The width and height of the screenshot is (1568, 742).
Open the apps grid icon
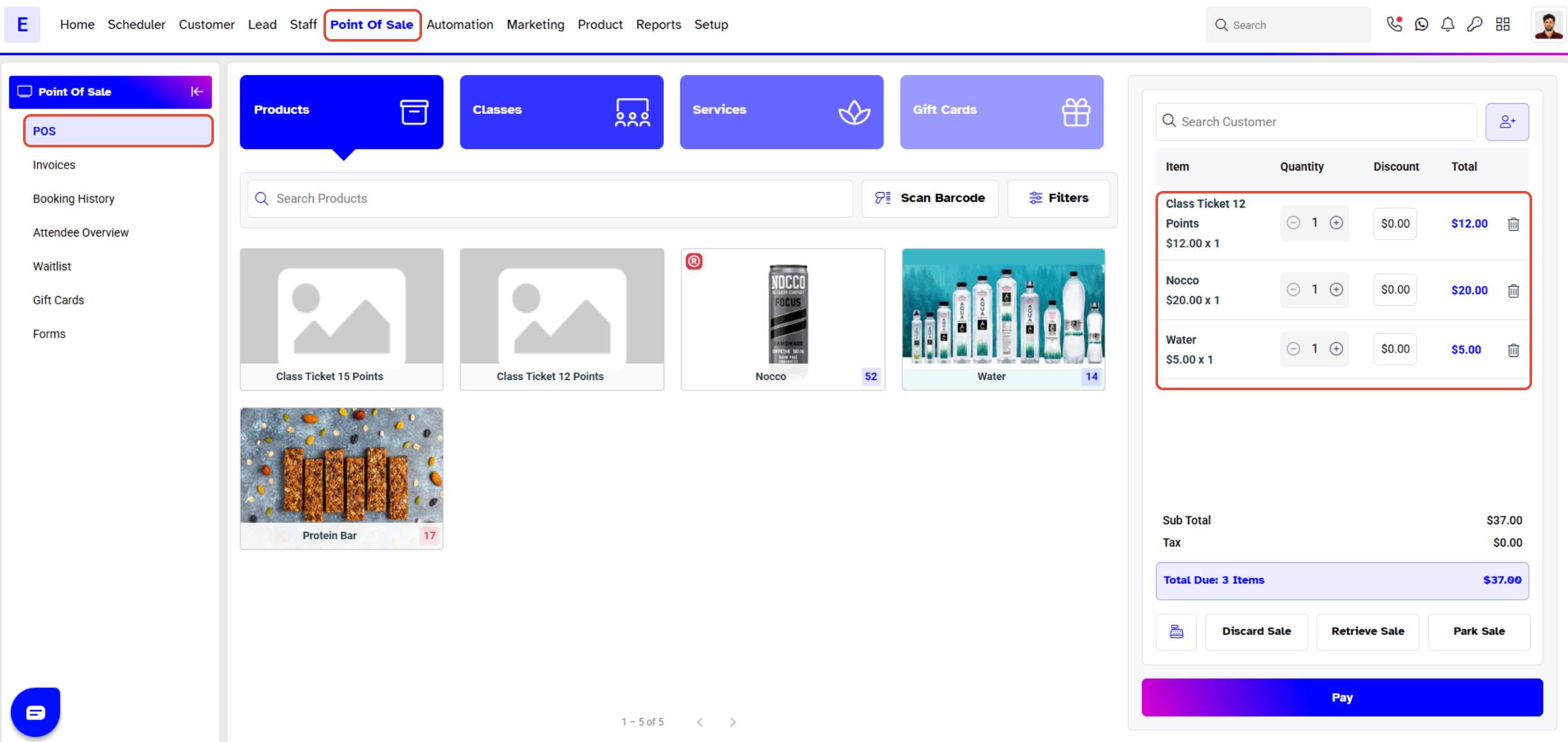[x=1503, y=24]
